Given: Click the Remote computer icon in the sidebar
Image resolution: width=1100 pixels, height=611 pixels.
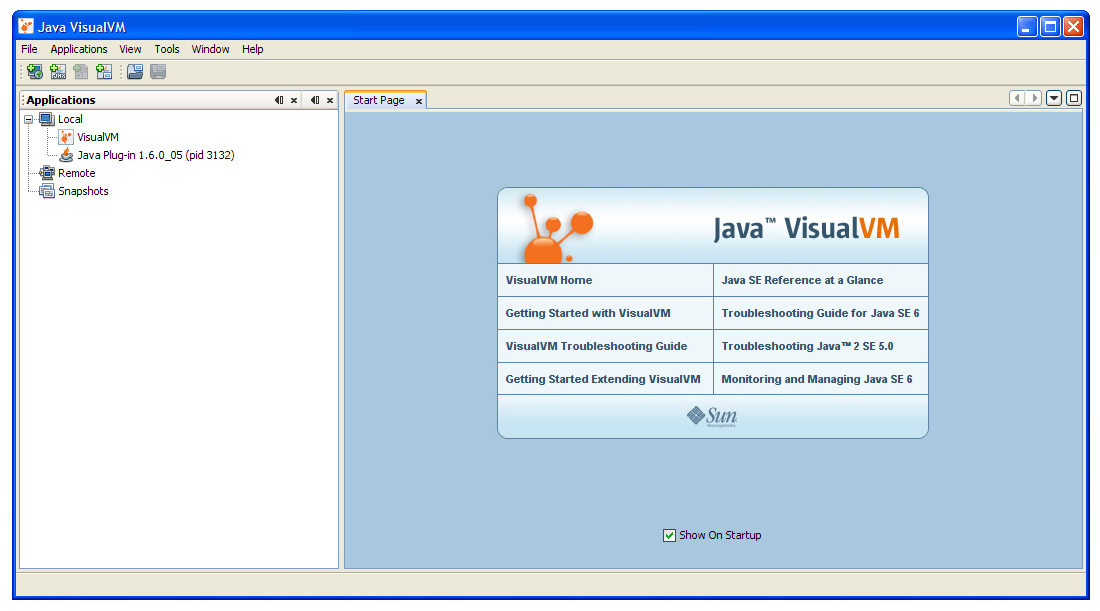Looking at the screenshot, I should pyautogui.click(x=44, y=173).
